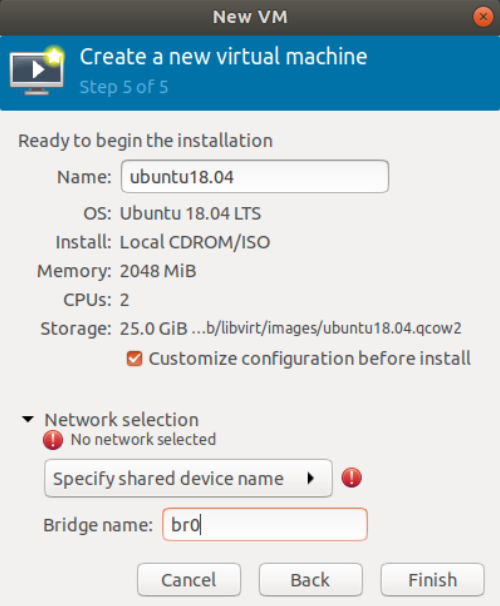Viewport: 500px width, 606px height.
Task: Click the Network selection heading text
Action: (x=121, y=420)
